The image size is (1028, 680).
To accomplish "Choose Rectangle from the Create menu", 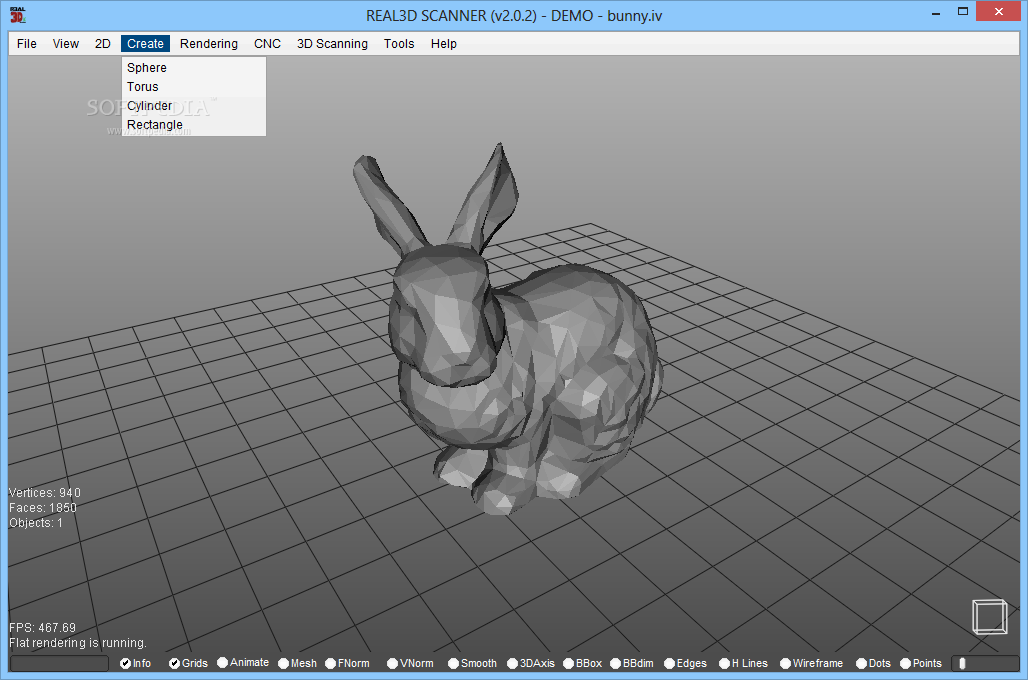I will (x=193, y=125).
